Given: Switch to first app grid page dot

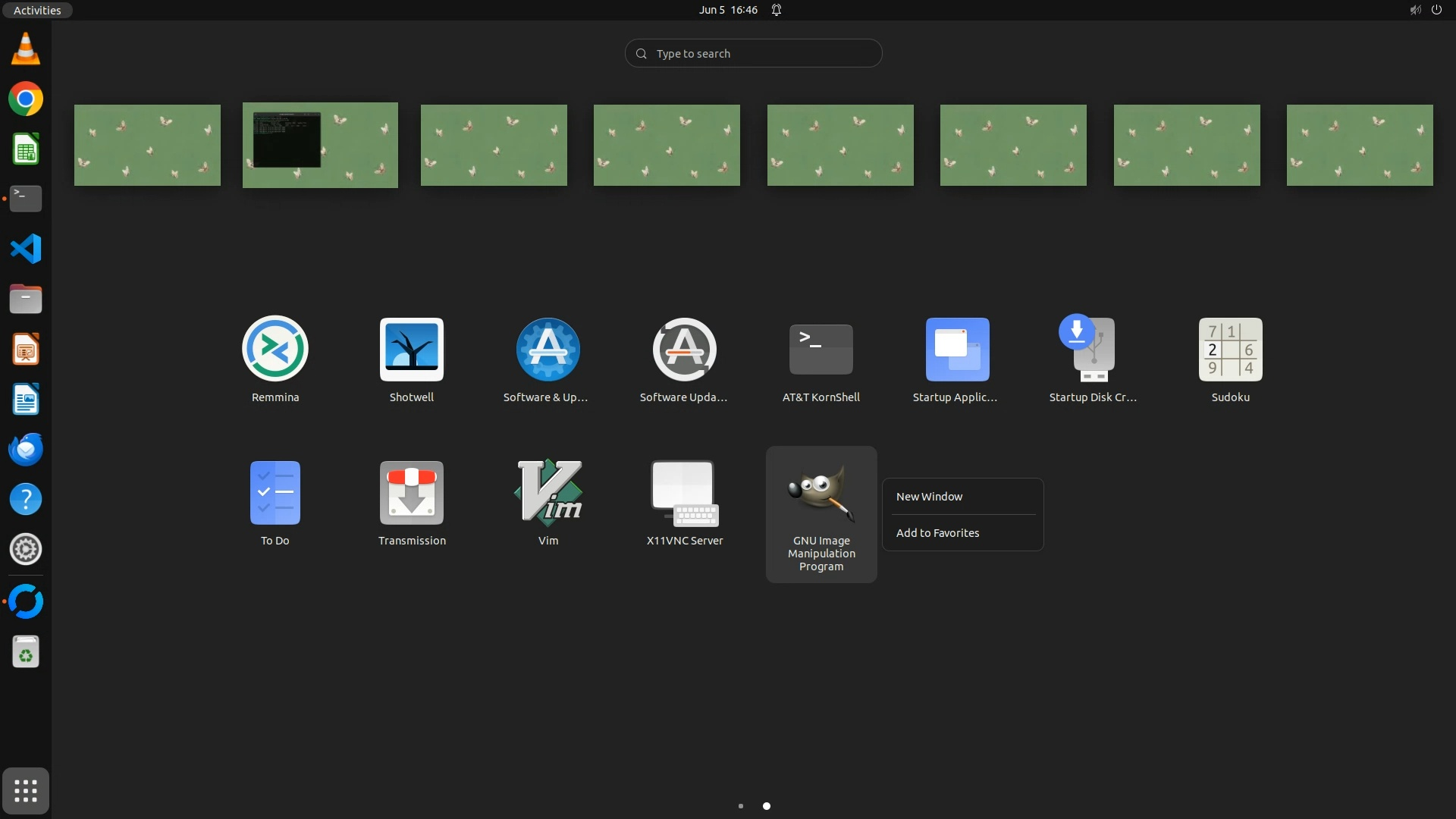Looking at the screenshot, I should coord(741,806).
